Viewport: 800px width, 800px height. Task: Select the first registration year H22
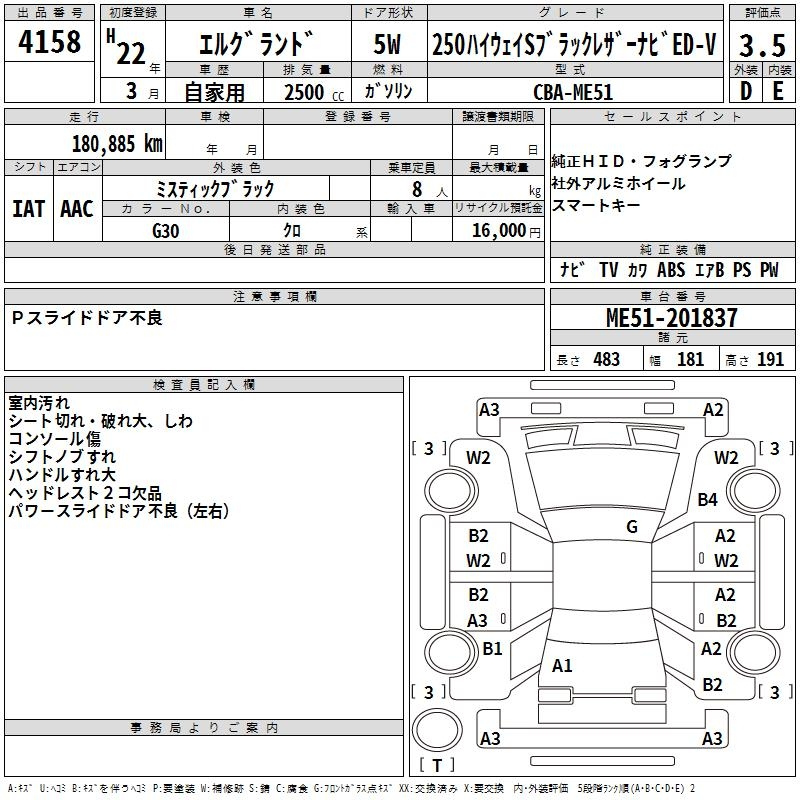click(x=133, y=48)
